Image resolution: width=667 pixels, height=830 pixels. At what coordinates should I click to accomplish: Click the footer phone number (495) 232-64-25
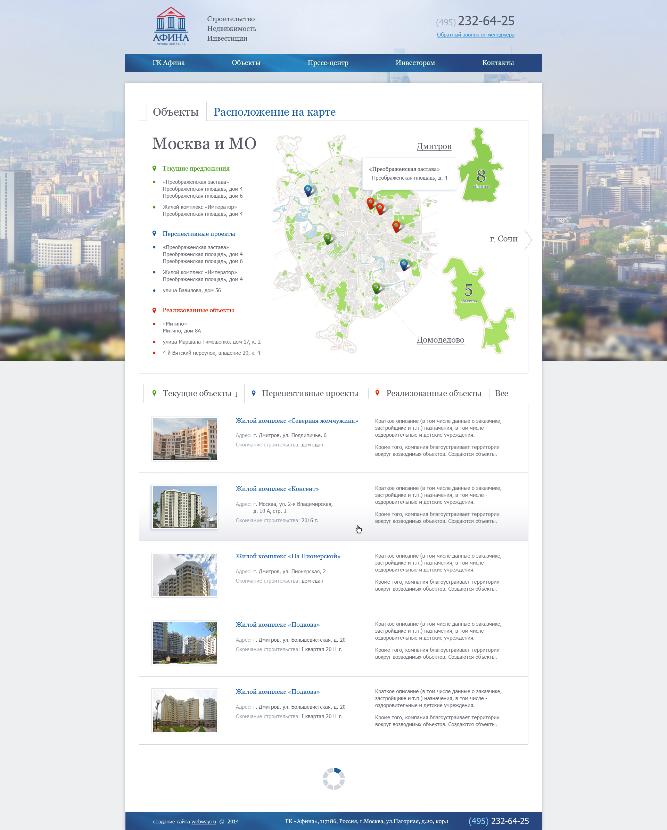tap(499, 821)
